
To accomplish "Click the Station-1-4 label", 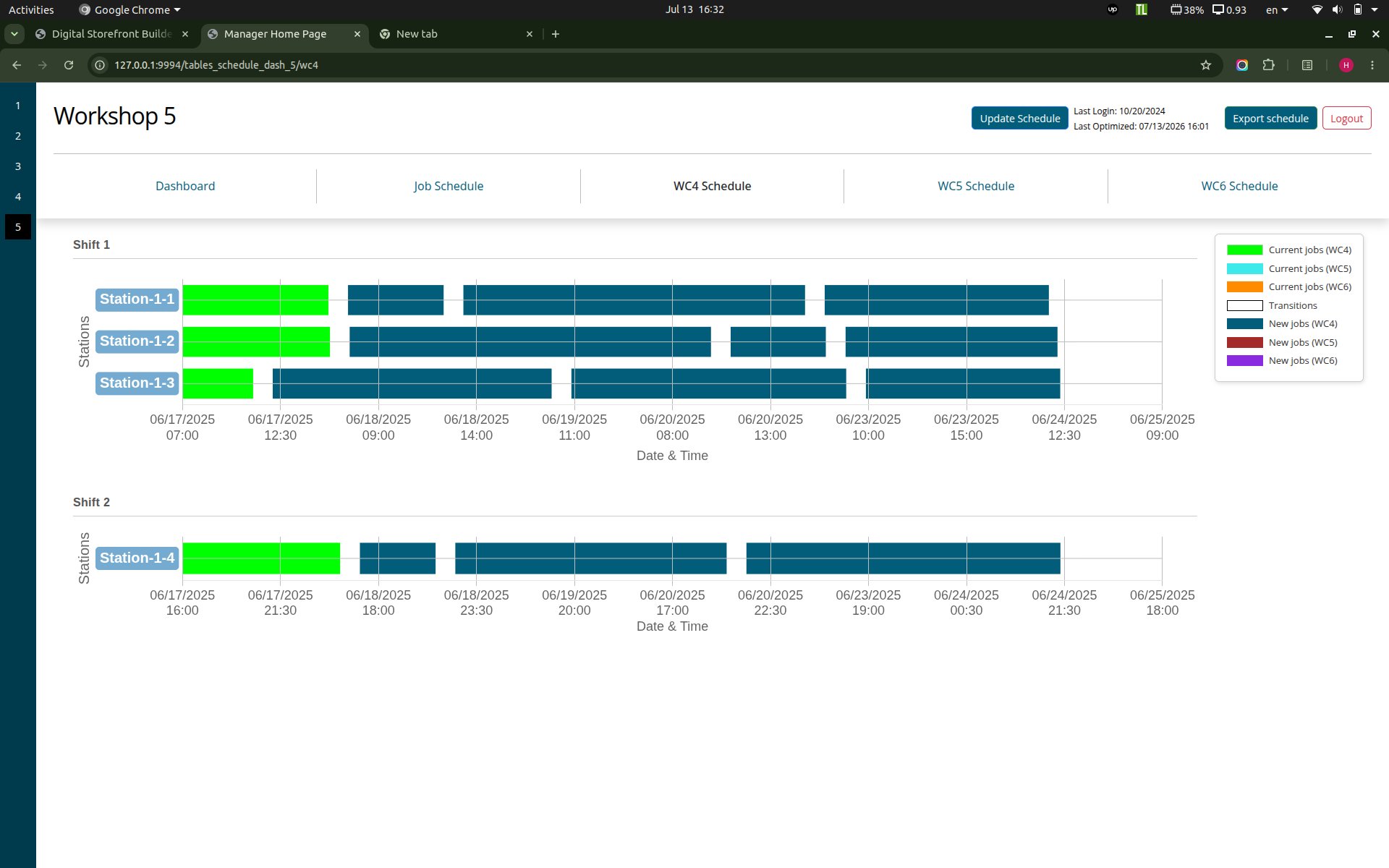I will [137, 558].
